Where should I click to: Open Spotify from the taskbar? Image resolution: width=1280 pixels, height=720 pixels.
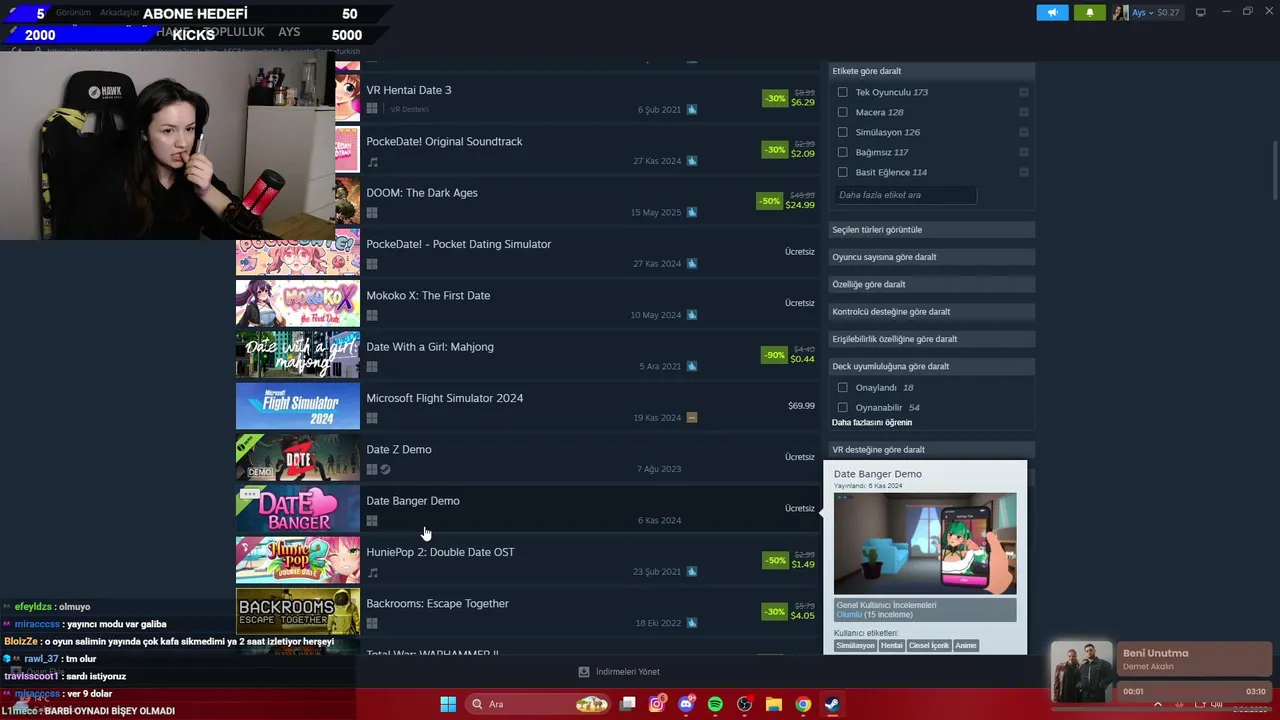[715, 704]
